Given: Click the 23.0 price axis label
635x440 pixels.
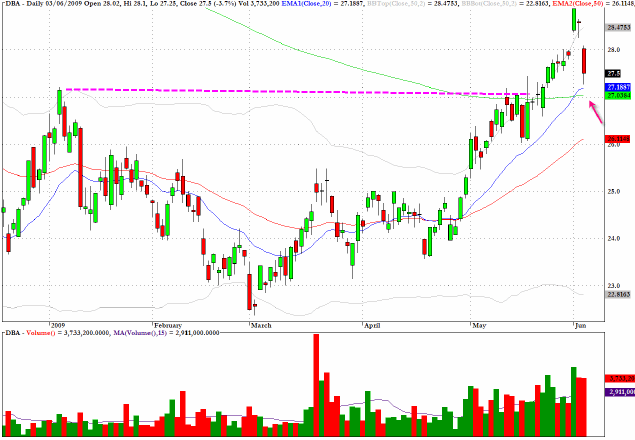Looking at the screenshot, I should pyautogui.click(x=614, y=286).
